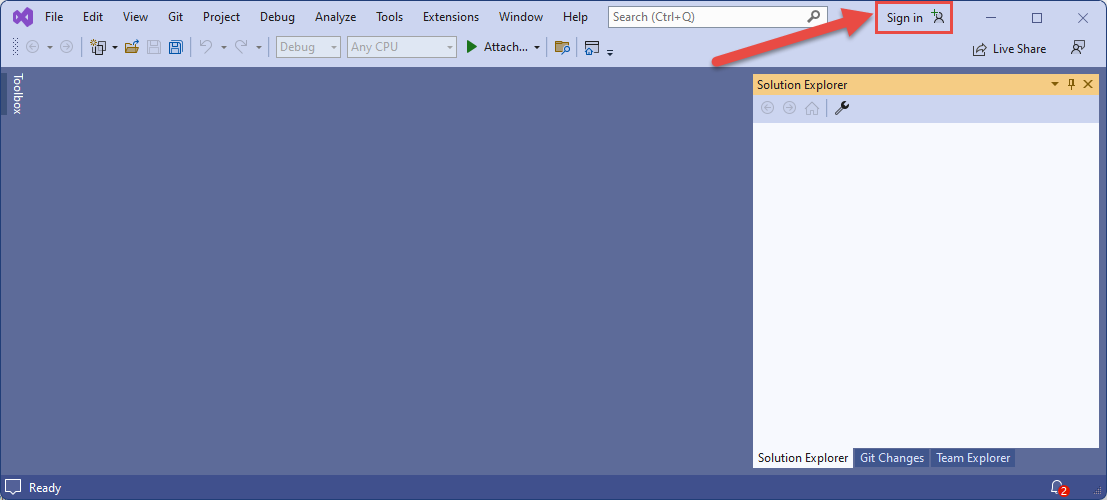Click the Undo icon

coord(205,47)
